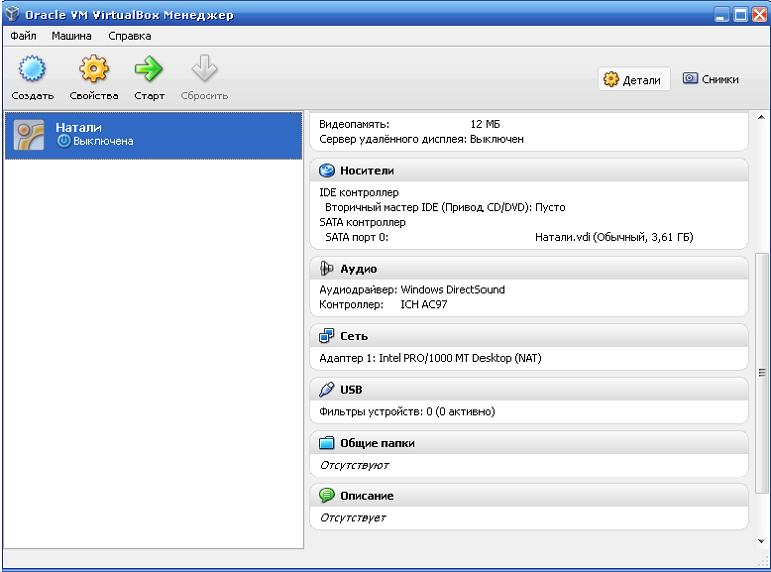The width and height of the screenshot is (771, 572).
Task: Maximize the VirtualBox window
Action: [x=740, y=14]
